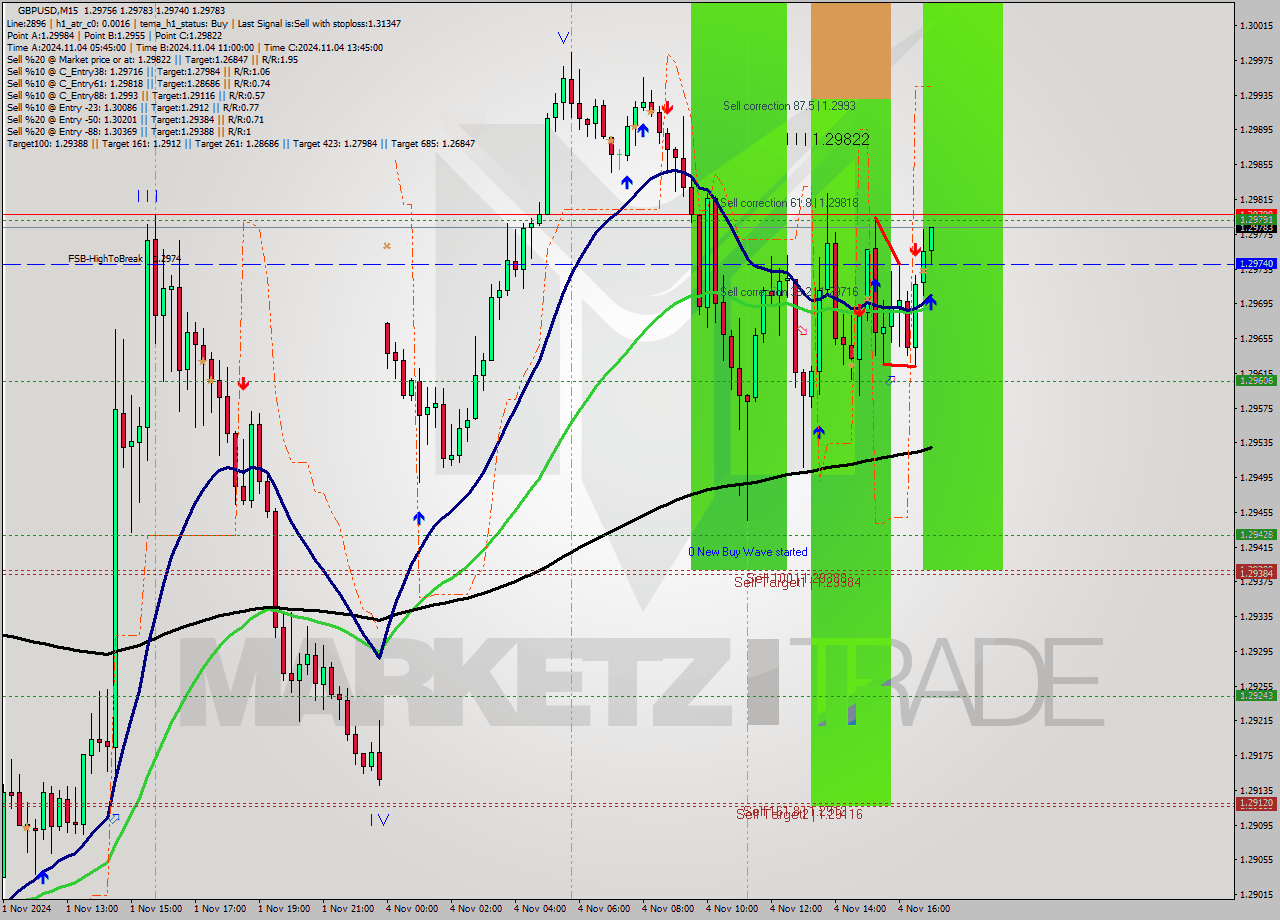This screenshot has height=920, width=1280.
Task: Click the 'Sell %10 @ C_Entry88' info line
Action: click(135, 95)
